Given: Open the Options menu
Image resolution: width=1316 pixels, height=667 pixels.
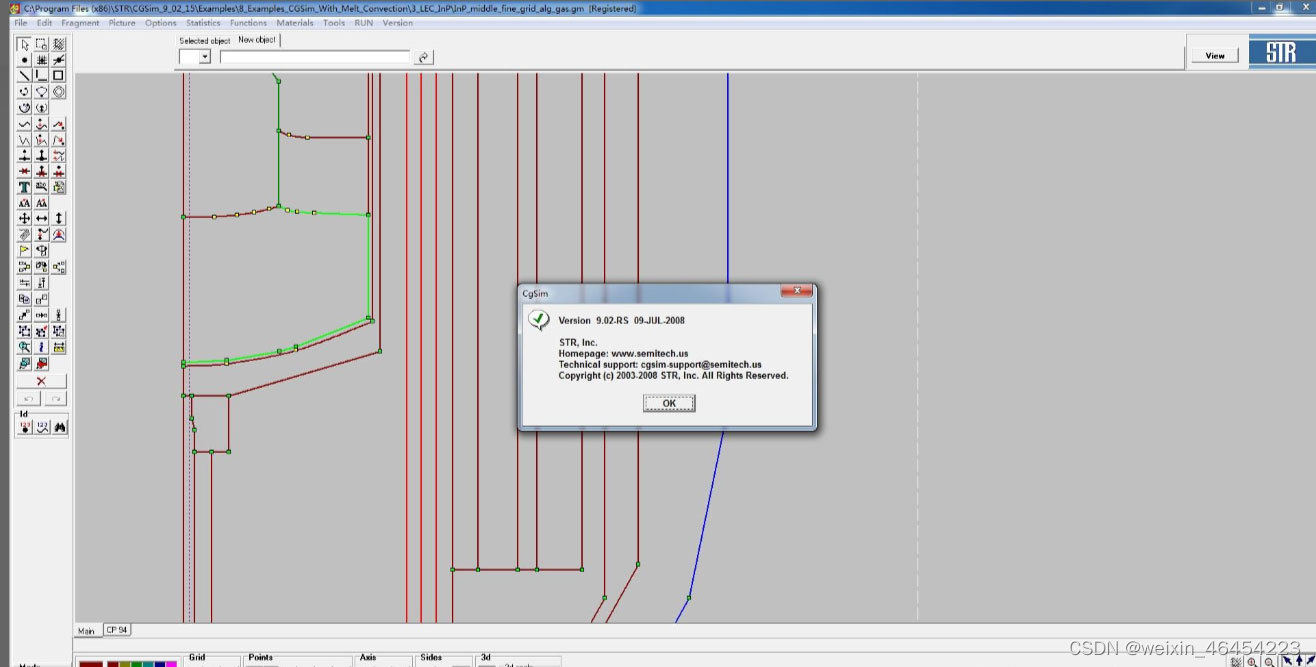Looking at the screenshot, I should click(x=160, y=22).
